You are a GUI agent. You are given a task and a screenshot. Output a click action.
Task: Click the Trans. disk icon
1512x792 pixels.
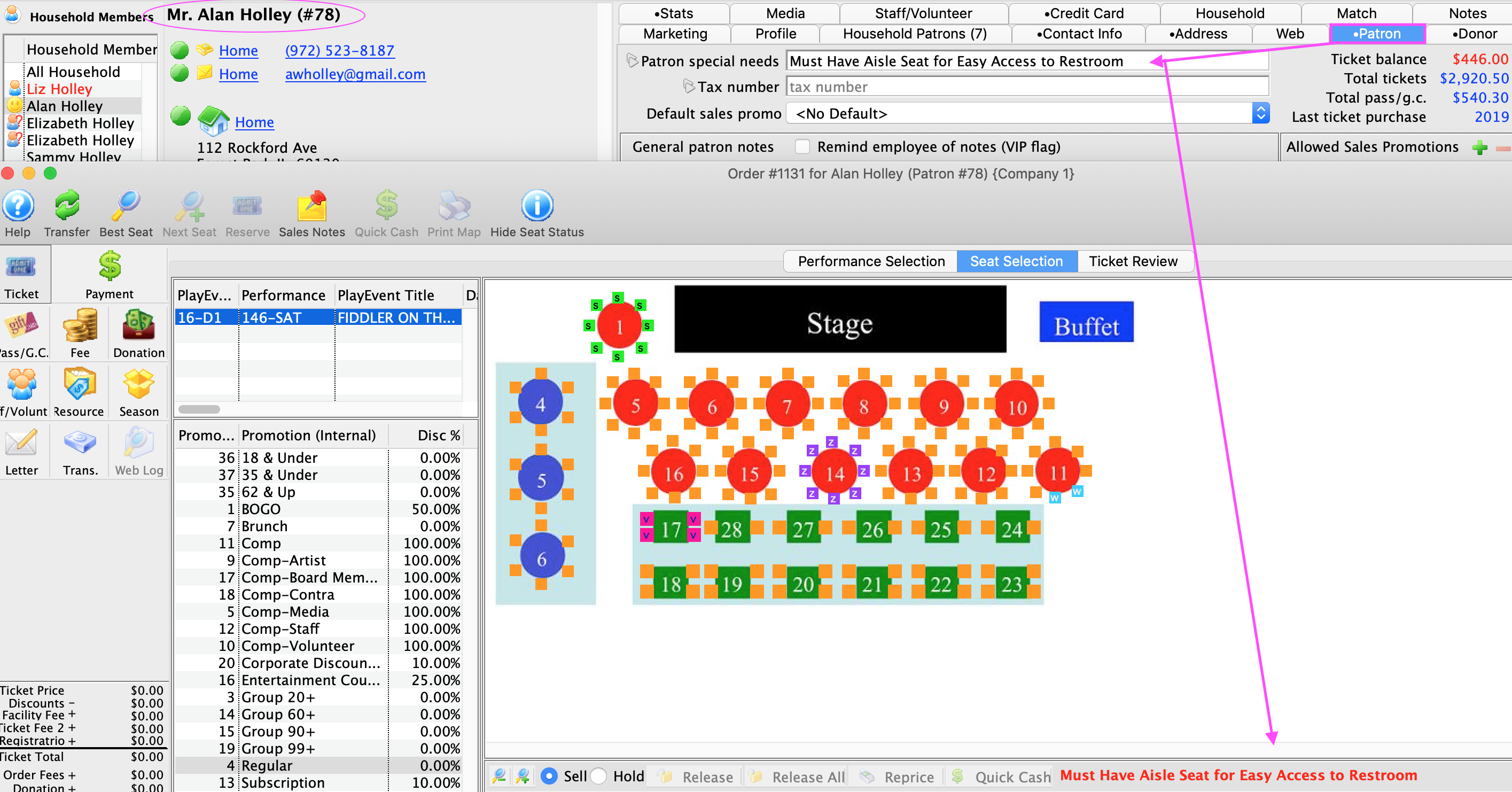tap(80, 442)
